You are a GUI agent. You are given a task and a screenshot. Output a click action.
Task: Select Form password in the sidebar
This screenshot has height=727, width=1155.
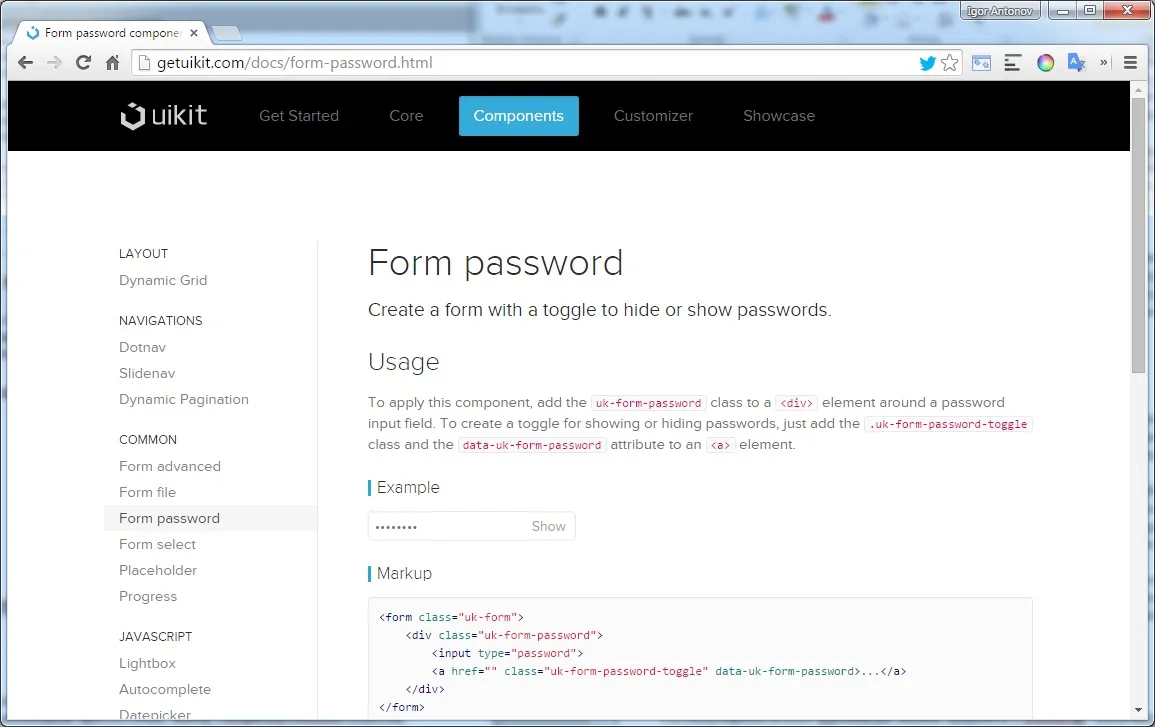click(211, 519)
